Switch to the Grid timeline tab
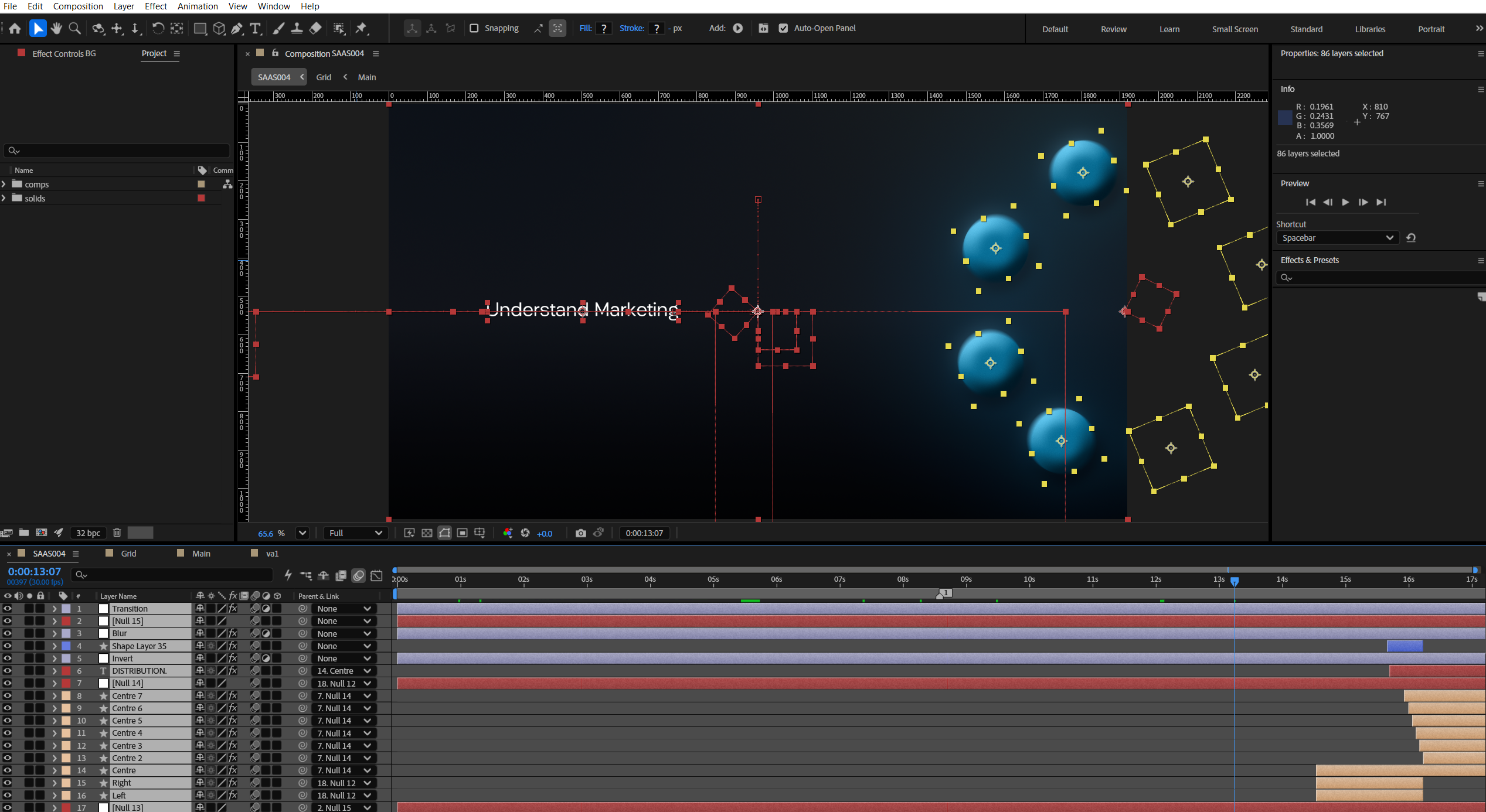 [128, 554]
